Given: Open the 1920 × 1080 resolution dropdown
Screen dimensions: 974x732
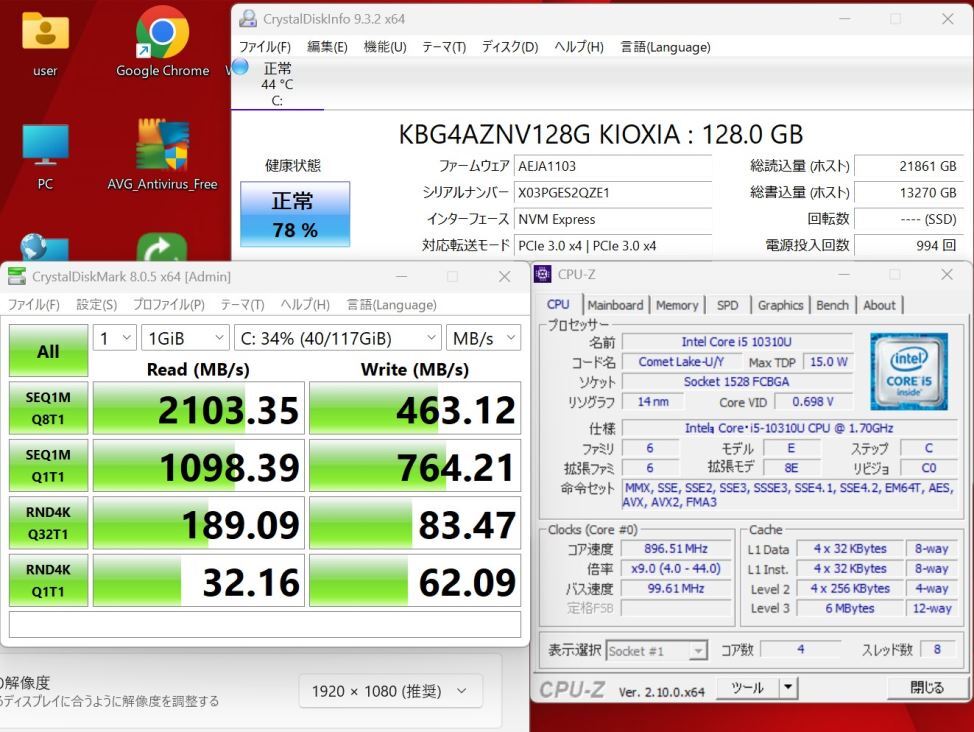Looking at the screenshot, I should 390,690.
